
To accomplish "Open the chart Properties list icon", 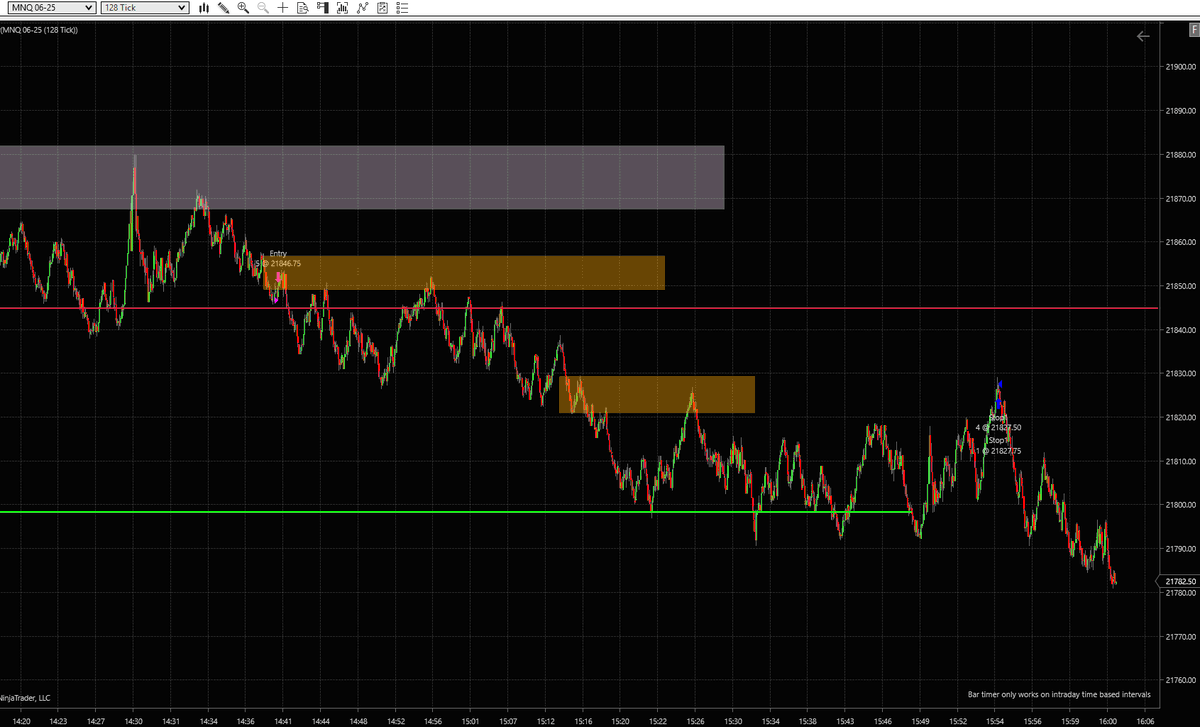I will (x=401, y=7).
